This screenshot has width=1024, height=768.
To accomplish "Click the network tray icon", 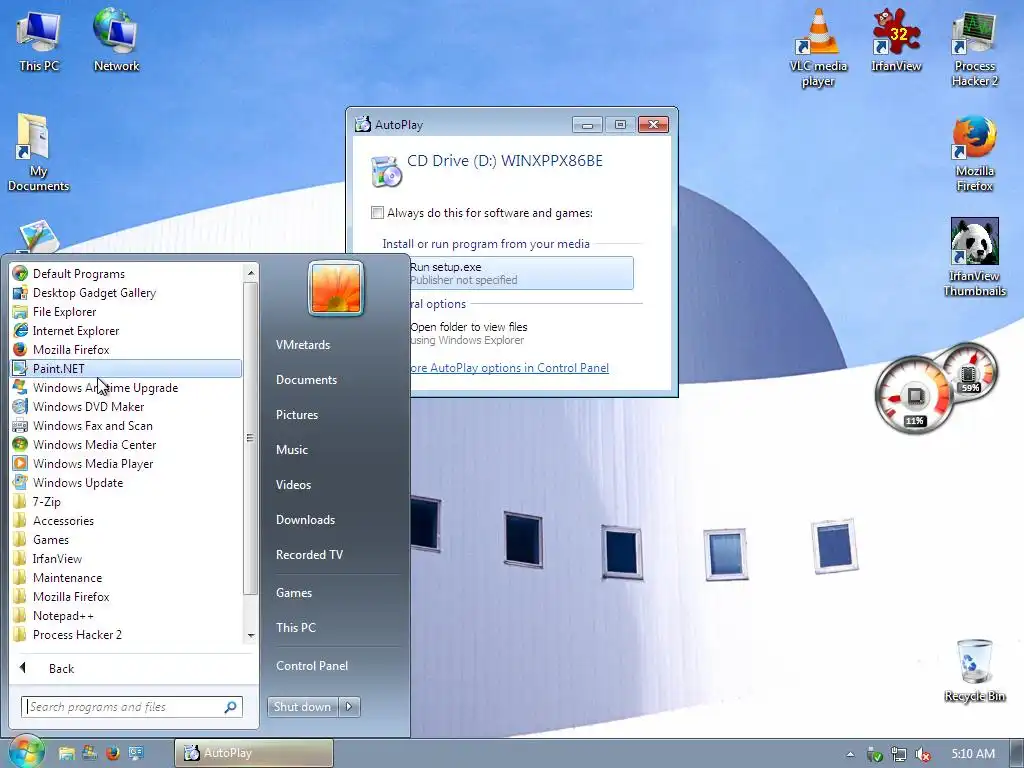I will tap(899, 754).
